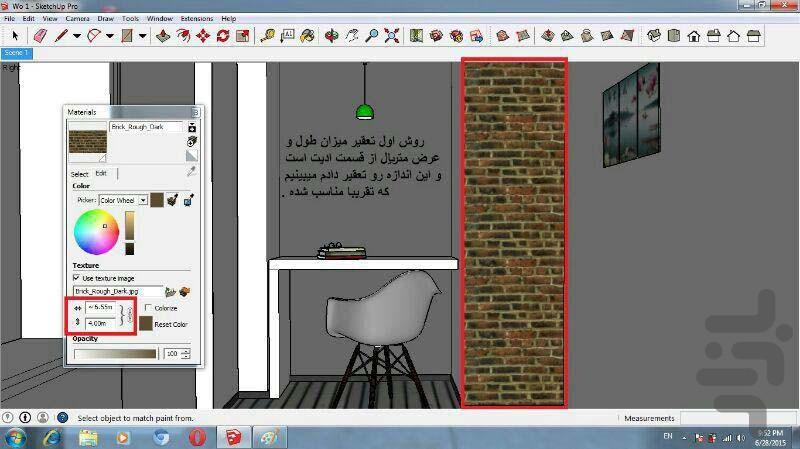Switch to Iso view icon
This screenshot has width=800, height=449.
(654, 36)
